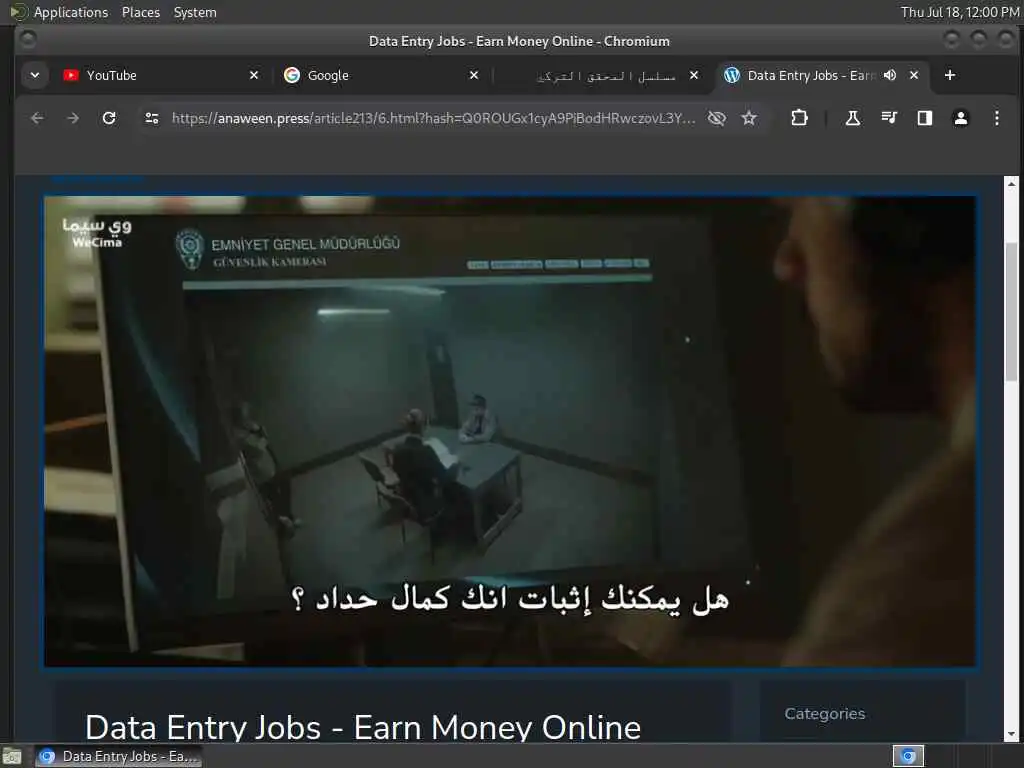The height and width of the screenshot is (768, 1024).
Task: Click the Categories sidebar heading
Action: pos(825,714)
